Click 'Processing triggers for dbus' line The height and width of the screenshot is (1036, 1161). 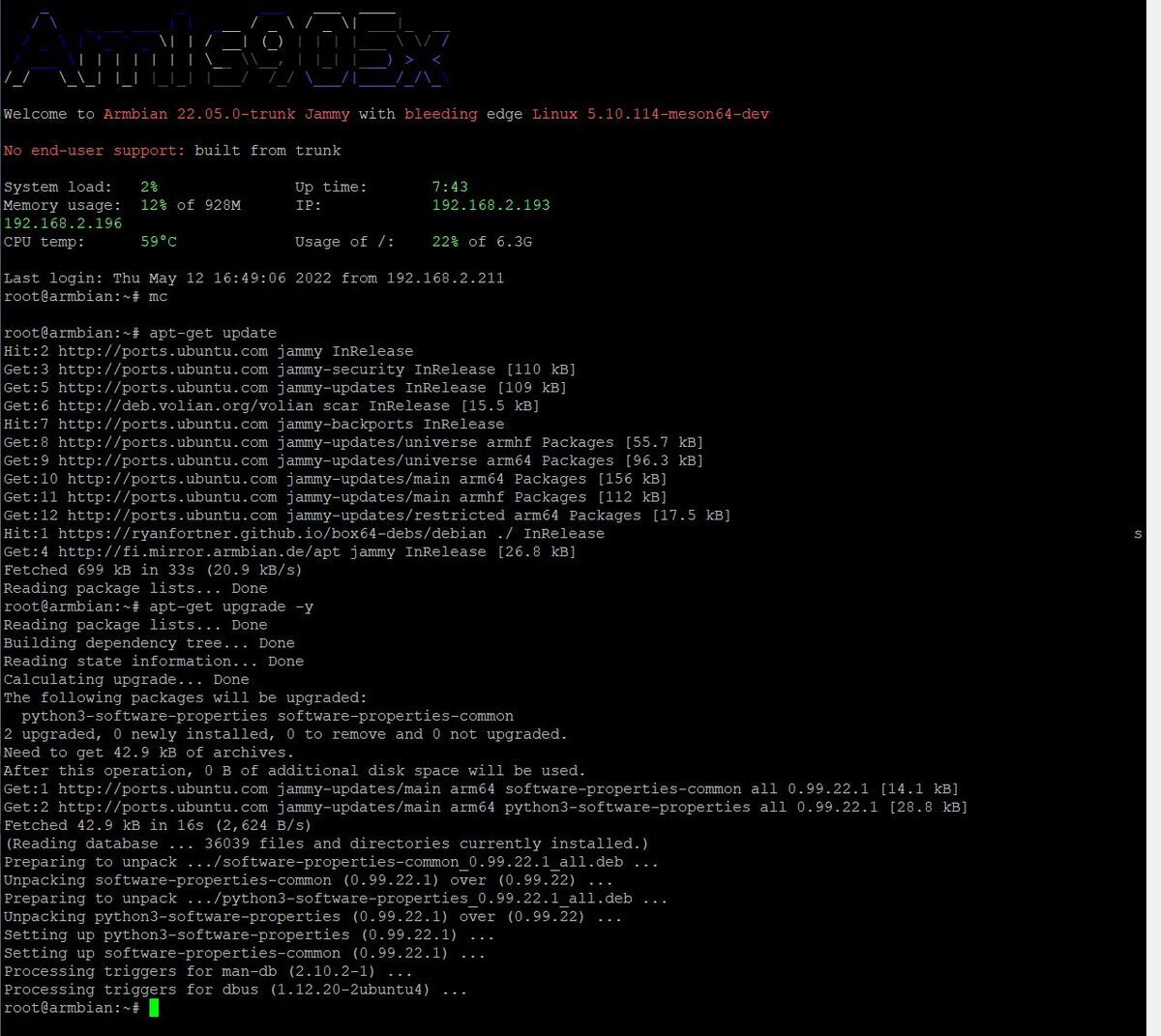pyautogui.click(x=235, y=991)
